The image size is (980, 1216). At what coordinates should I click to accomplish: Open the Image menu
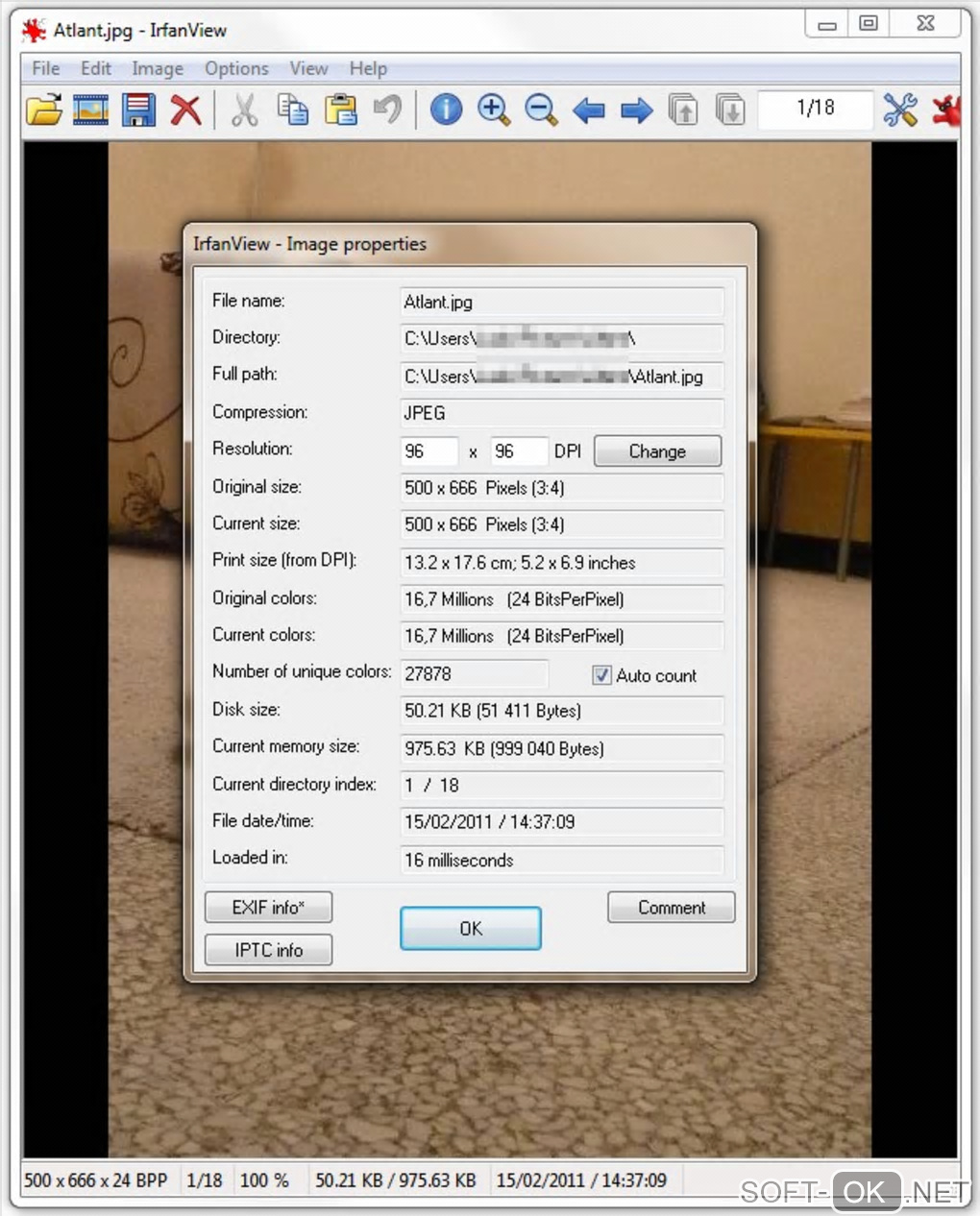point(158,68)
